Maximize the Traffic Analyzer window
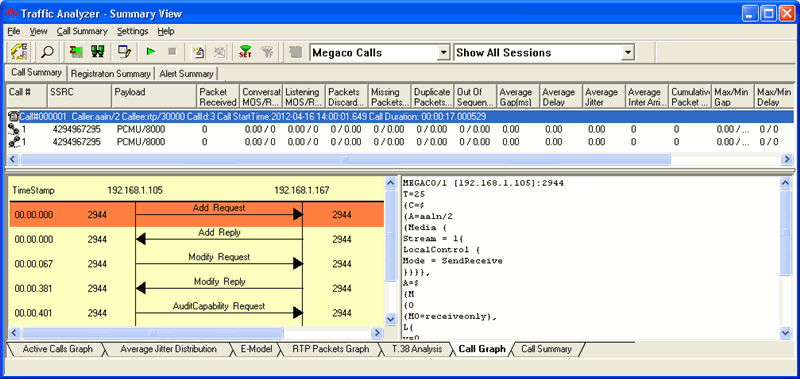 tap(768, 14)
